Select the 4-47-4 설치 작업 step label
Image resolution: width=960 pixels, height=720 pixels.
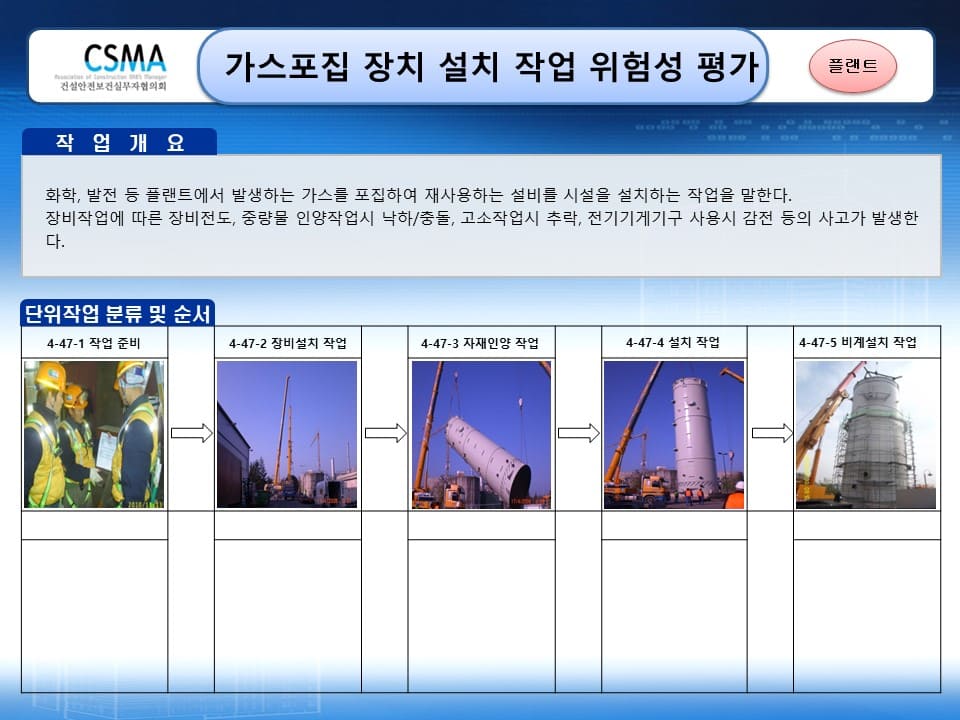click(x=673, y=342)
